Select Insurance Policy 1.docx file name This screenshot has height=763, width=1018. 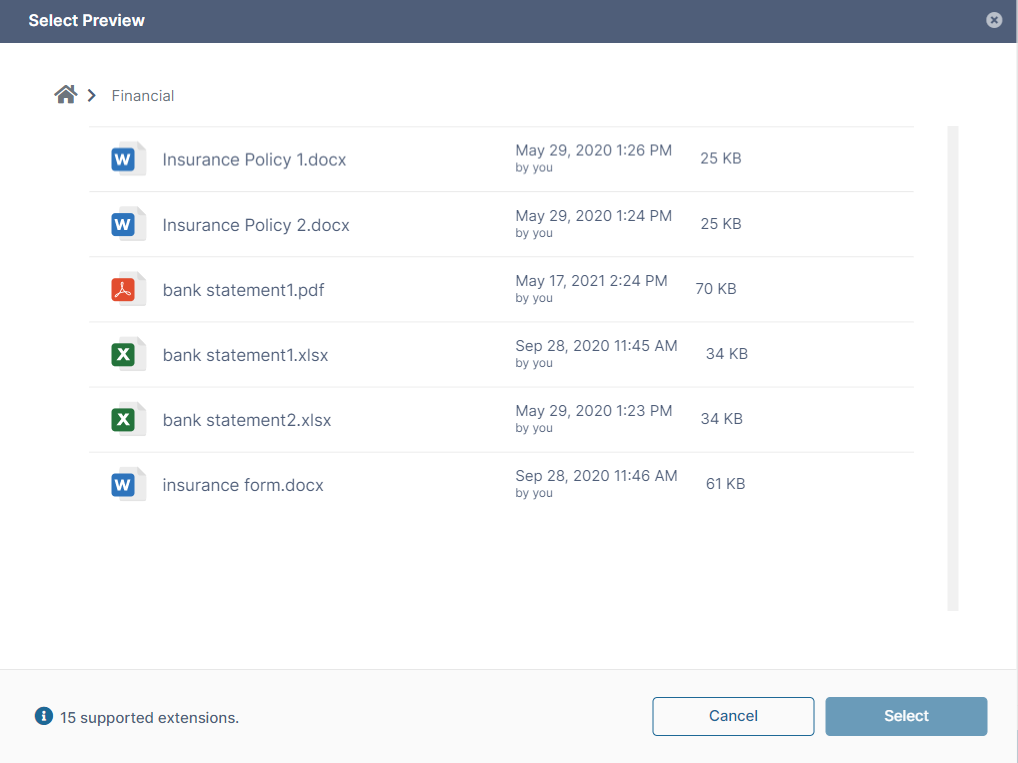(x=254, y=160)
